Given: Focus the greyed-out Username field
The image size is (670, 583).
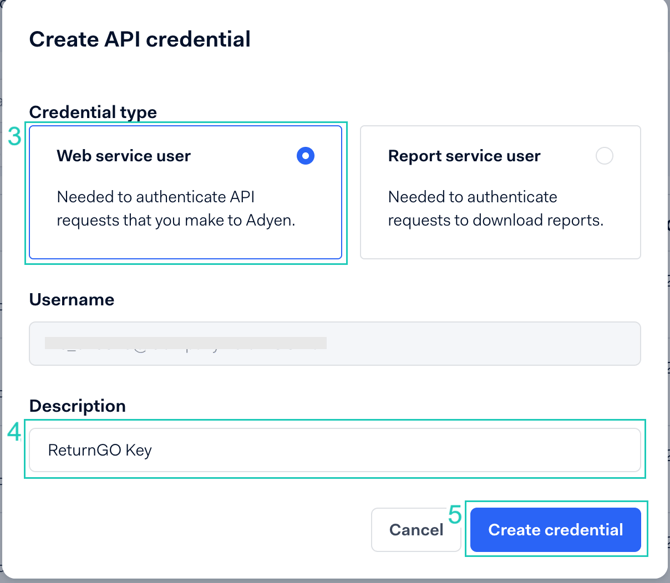Looking at the screenshot, I should pyautogui.click(x=480, y=343).
